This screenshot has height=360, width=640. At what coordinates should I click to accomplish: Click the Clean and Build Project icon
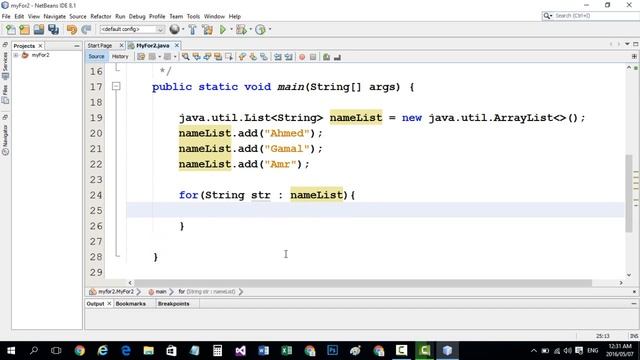(x=207, y=29)
